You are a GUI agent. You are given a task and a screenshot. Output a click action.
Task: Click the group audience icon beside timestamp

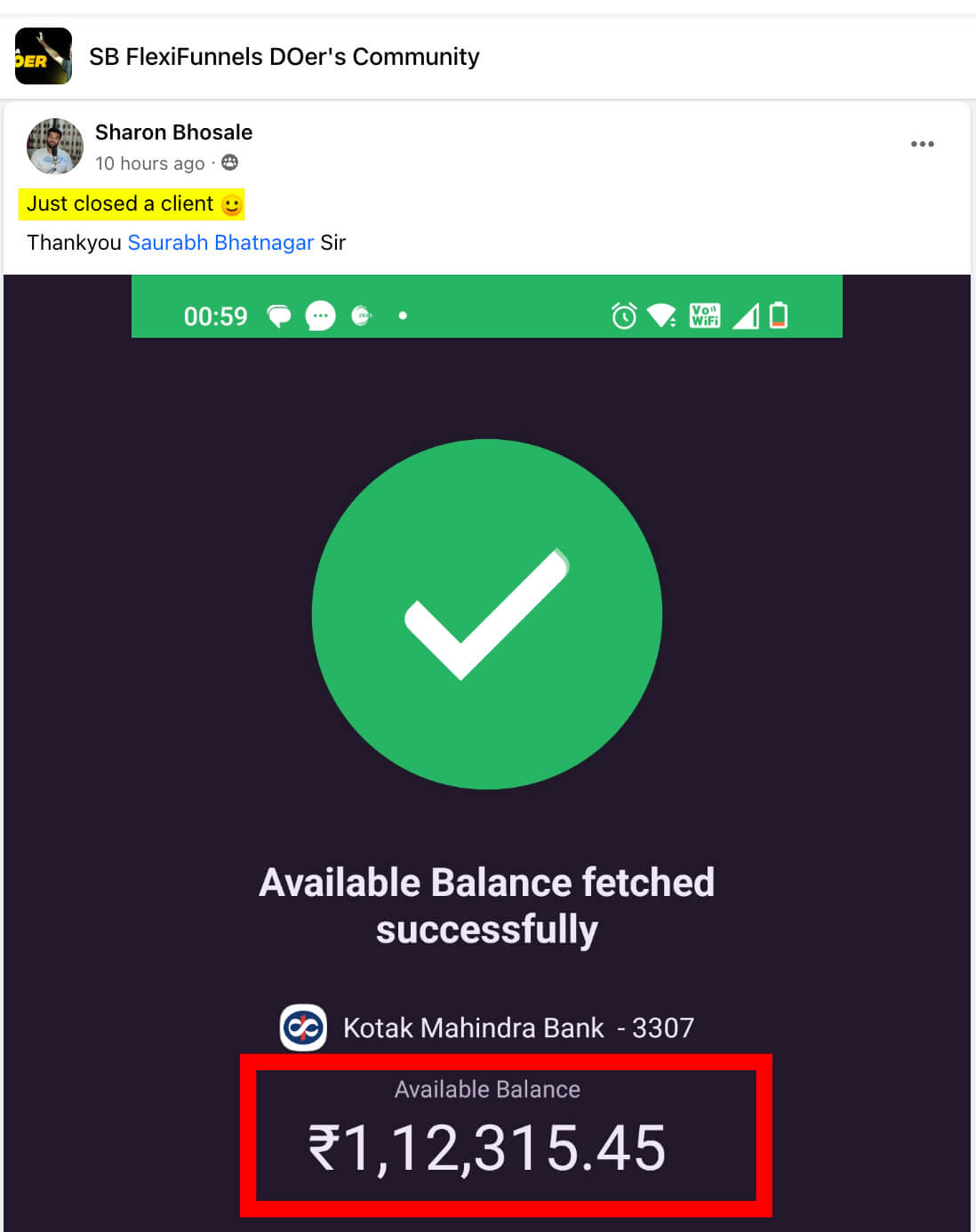(229, 162)
